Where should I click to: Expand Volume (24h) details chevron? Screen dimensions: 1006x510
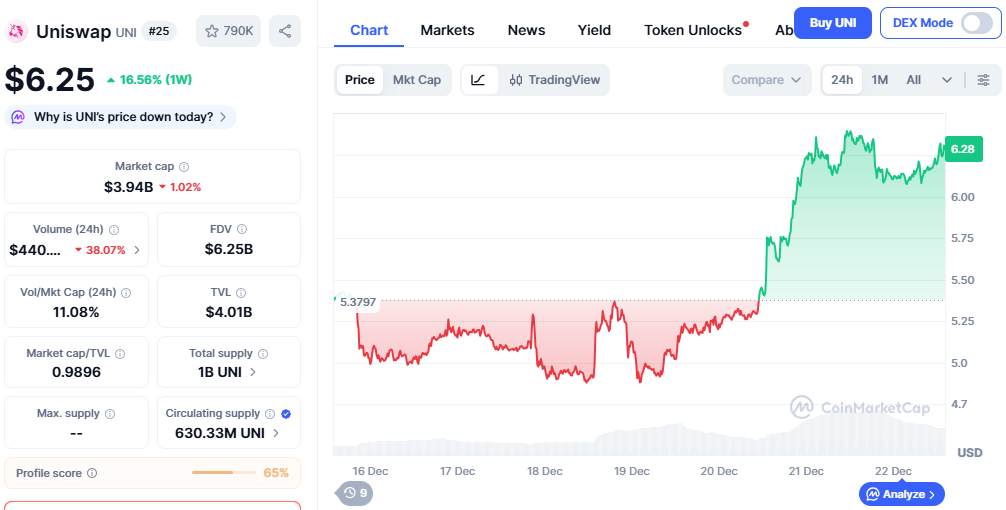tap(137, 250)
